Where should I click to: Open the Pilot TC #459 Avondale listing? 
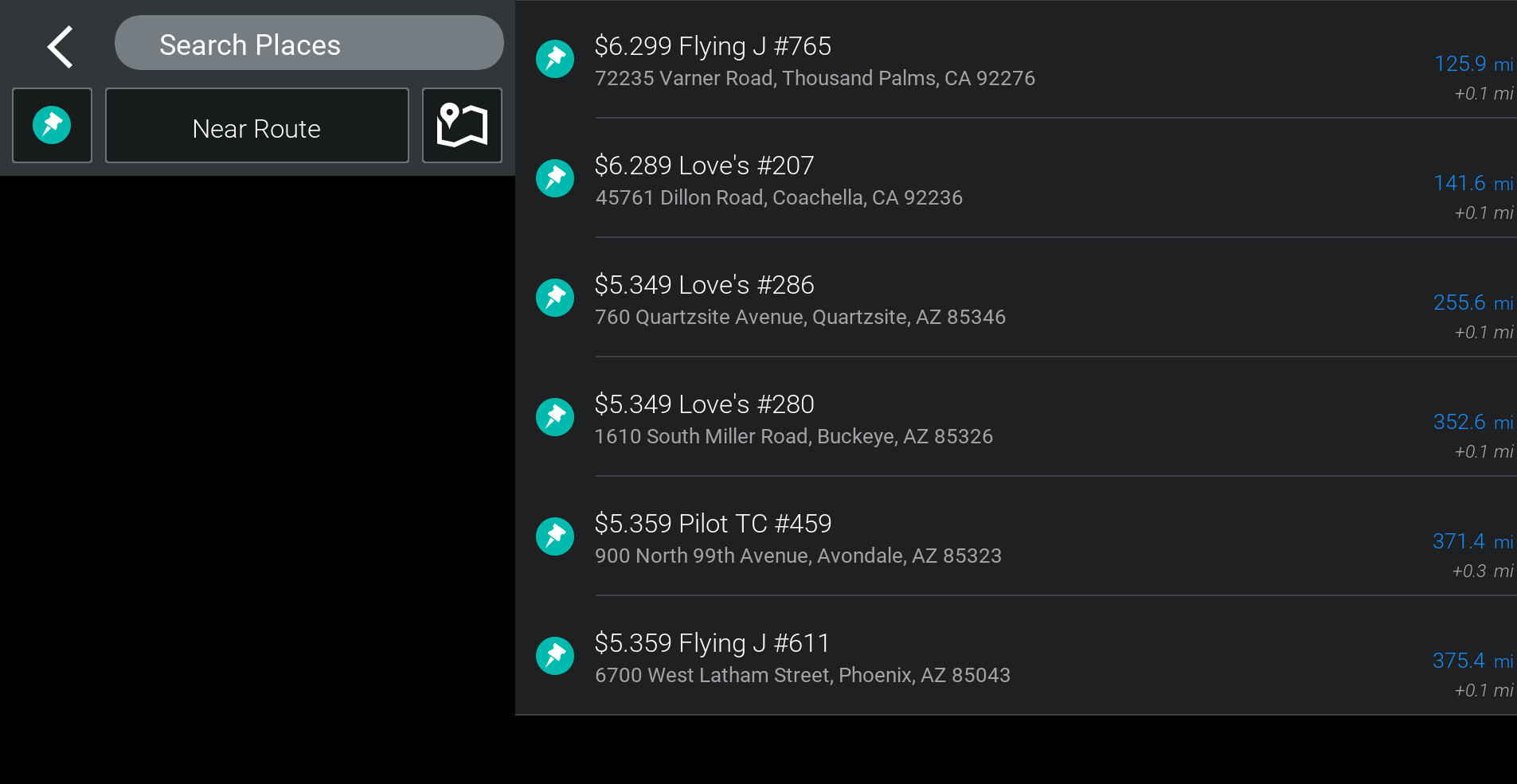pyautogui.click(x=713, y=524)
